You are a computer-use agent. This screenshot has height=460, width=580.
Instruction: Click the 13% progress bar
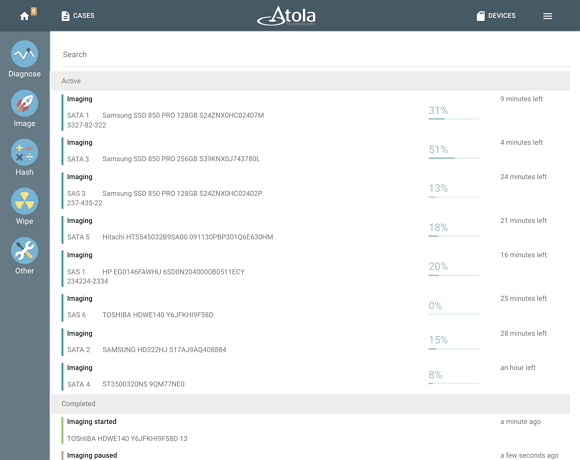click(453, 197)
